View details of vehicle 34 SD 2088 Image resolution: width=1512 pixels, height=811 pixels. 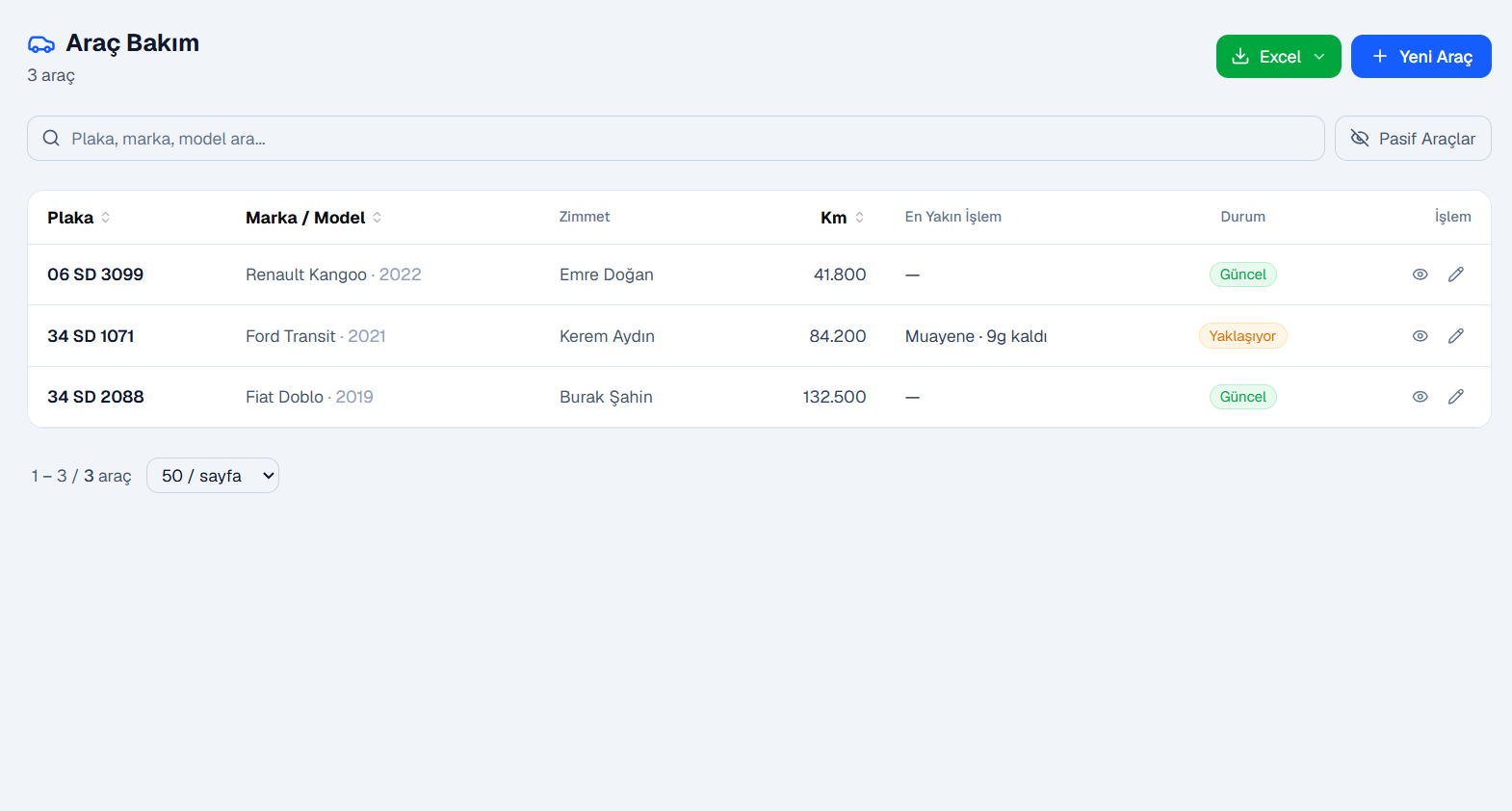pyautogui.click(x=1420, y=397)
